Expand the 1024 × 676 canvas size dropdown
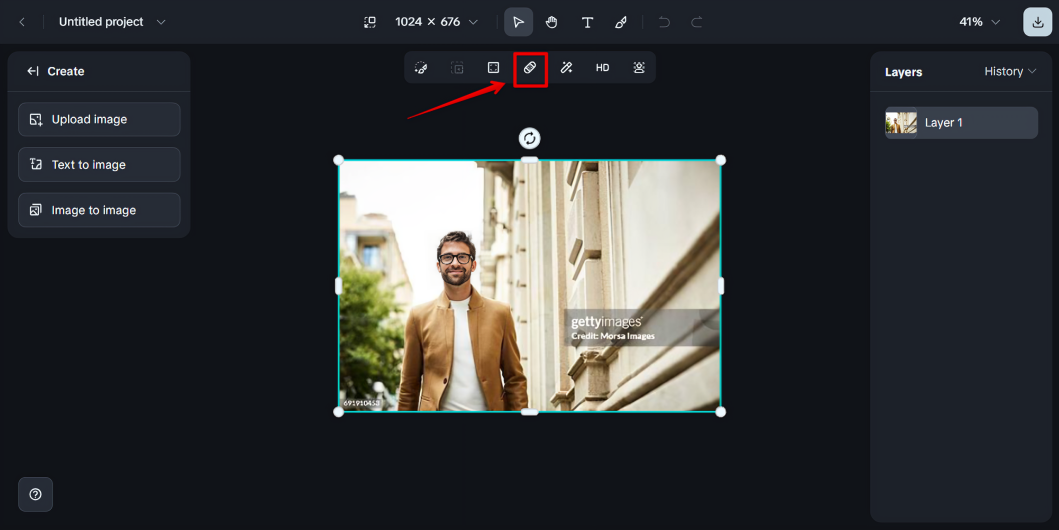The height and width of the screenshot is (530, 1059). (x=436, y=22)
